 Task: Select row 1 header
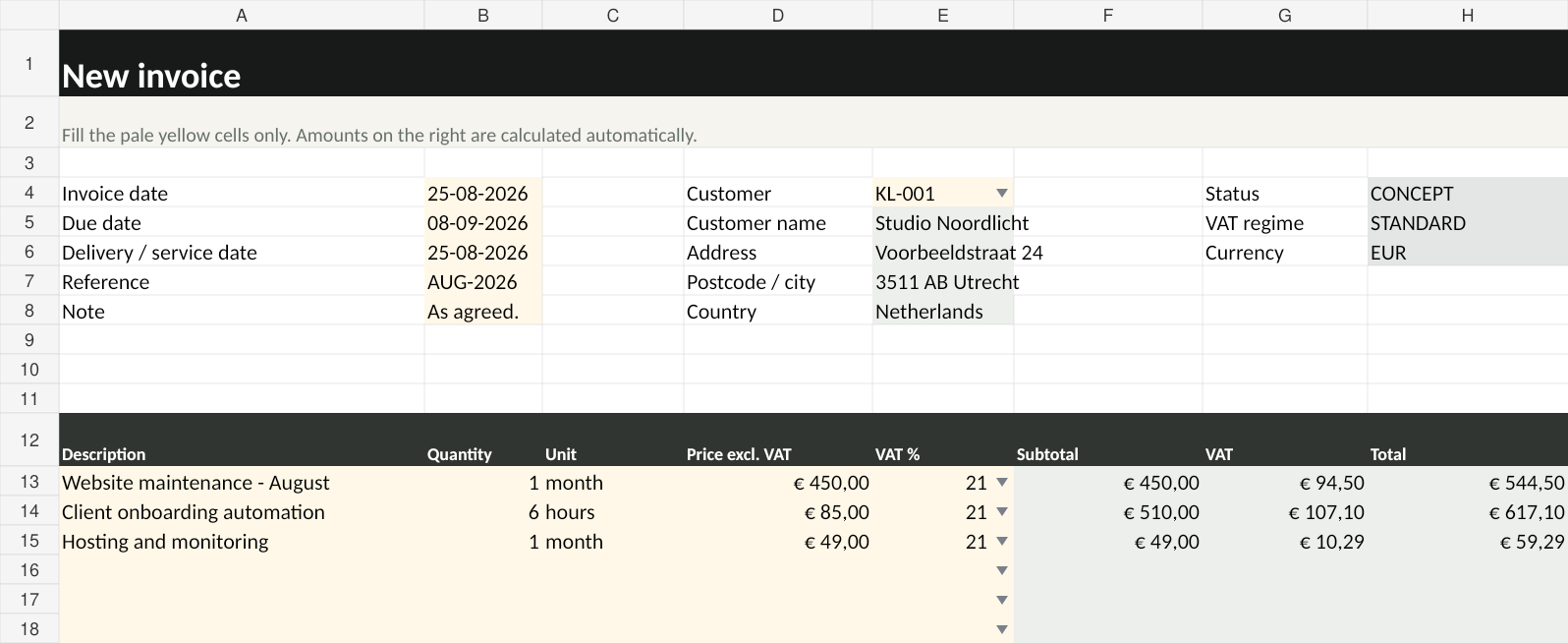(29, 63)
